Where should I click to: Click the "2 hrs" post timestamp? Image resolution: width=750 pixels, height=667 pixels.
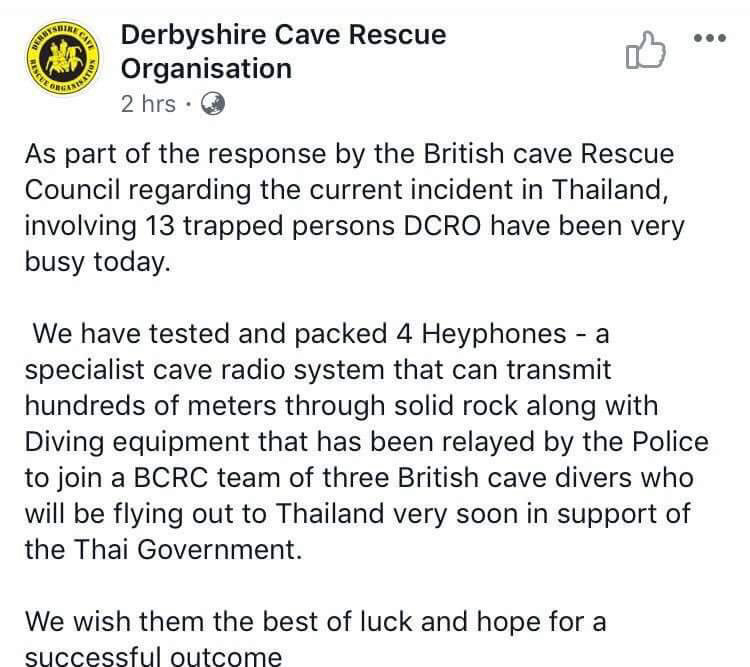(148, 104)
